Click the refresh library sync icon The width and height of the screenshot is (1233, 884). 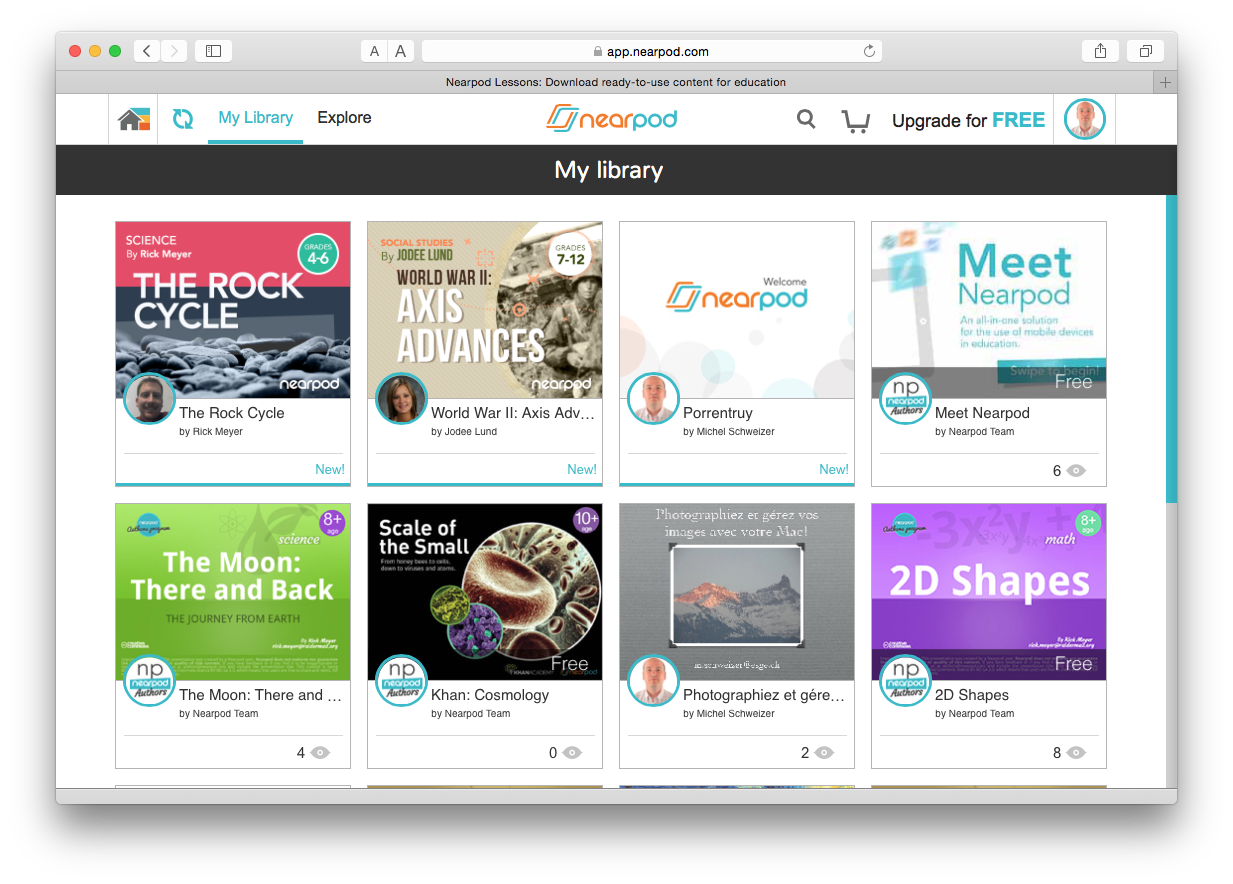(182, 119)
